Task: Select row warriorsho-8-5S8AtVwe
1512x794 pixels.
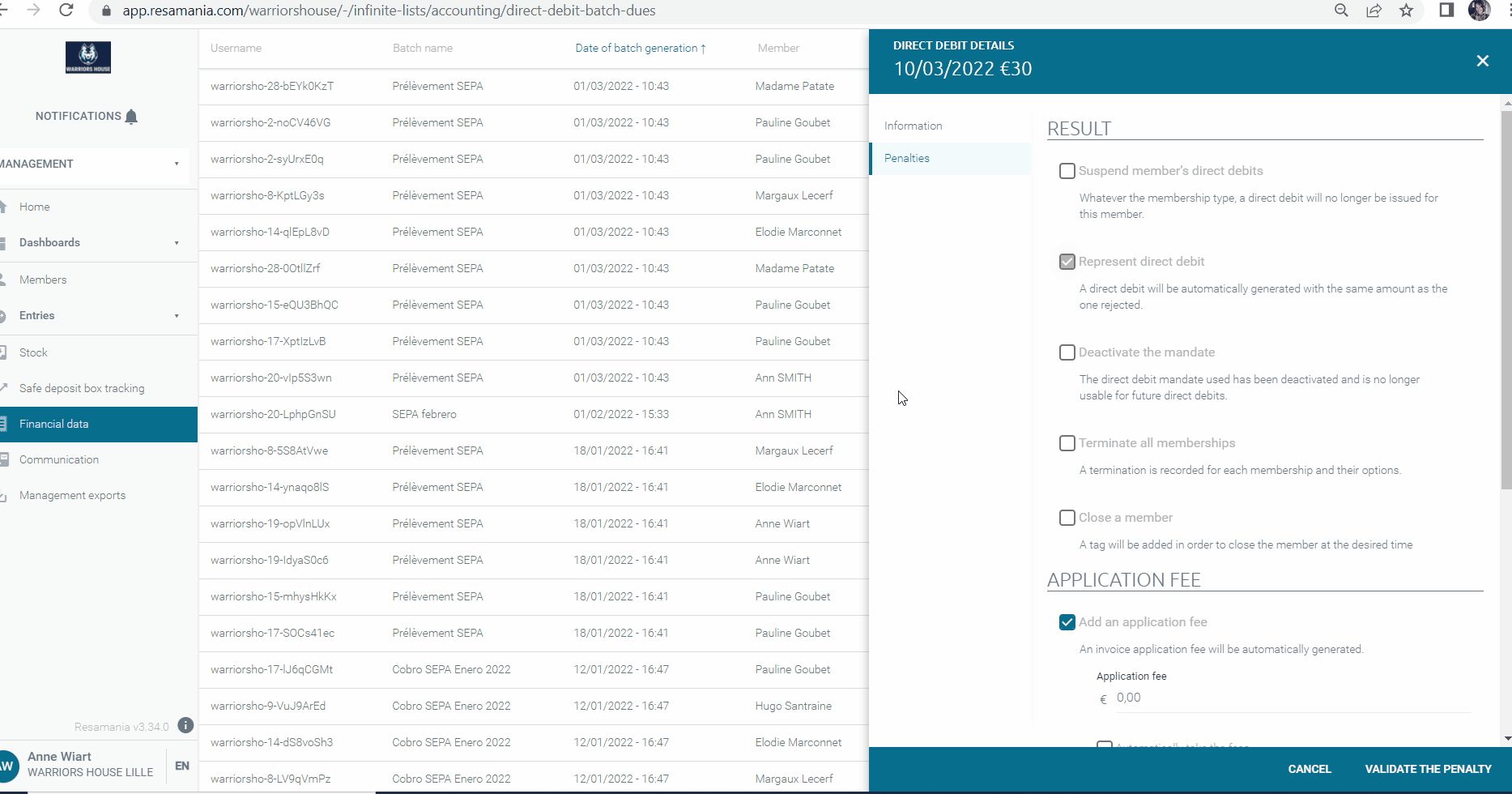Action: 534,450
